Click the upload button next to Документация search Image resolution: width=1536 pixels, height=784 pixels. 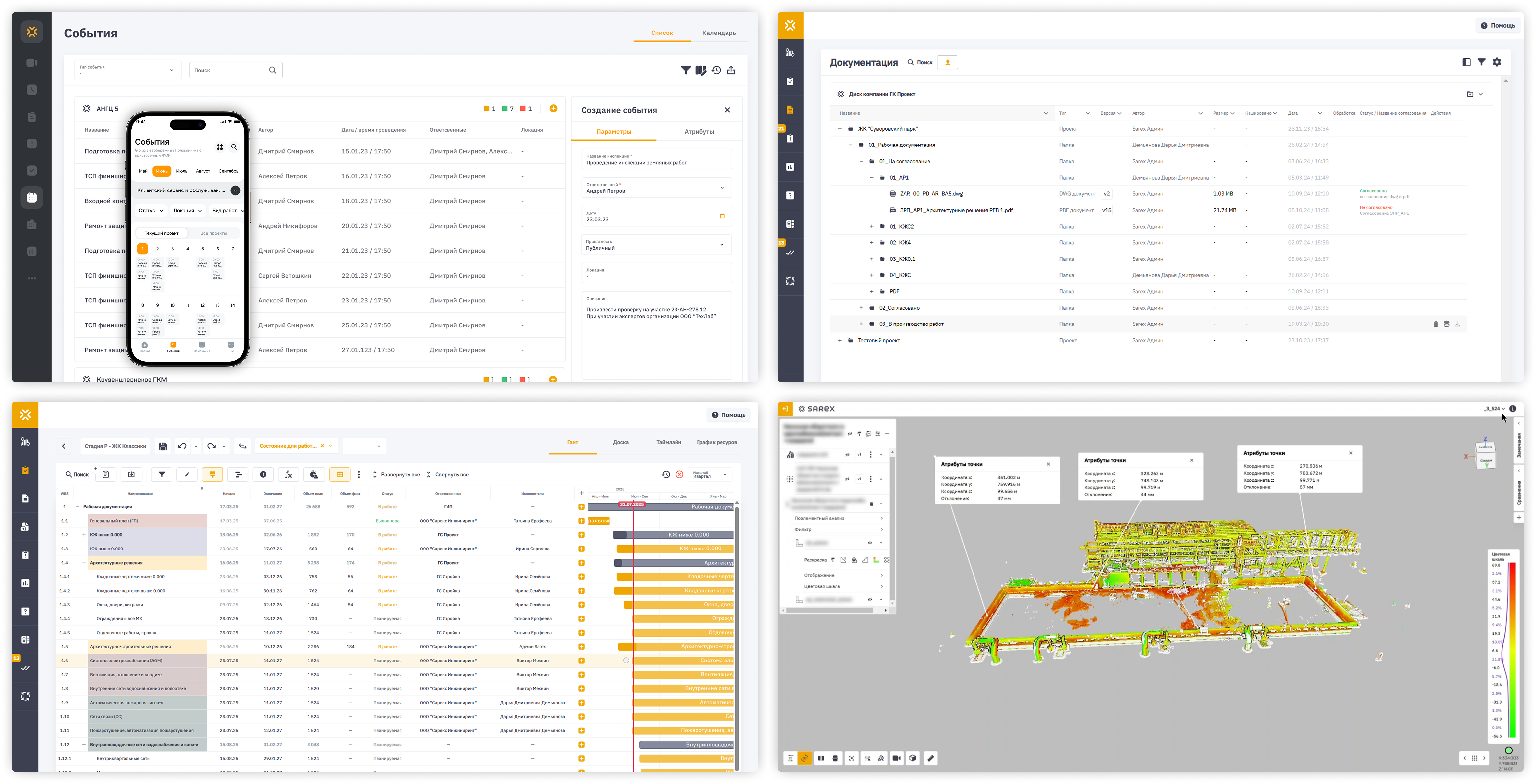point(947,63)
